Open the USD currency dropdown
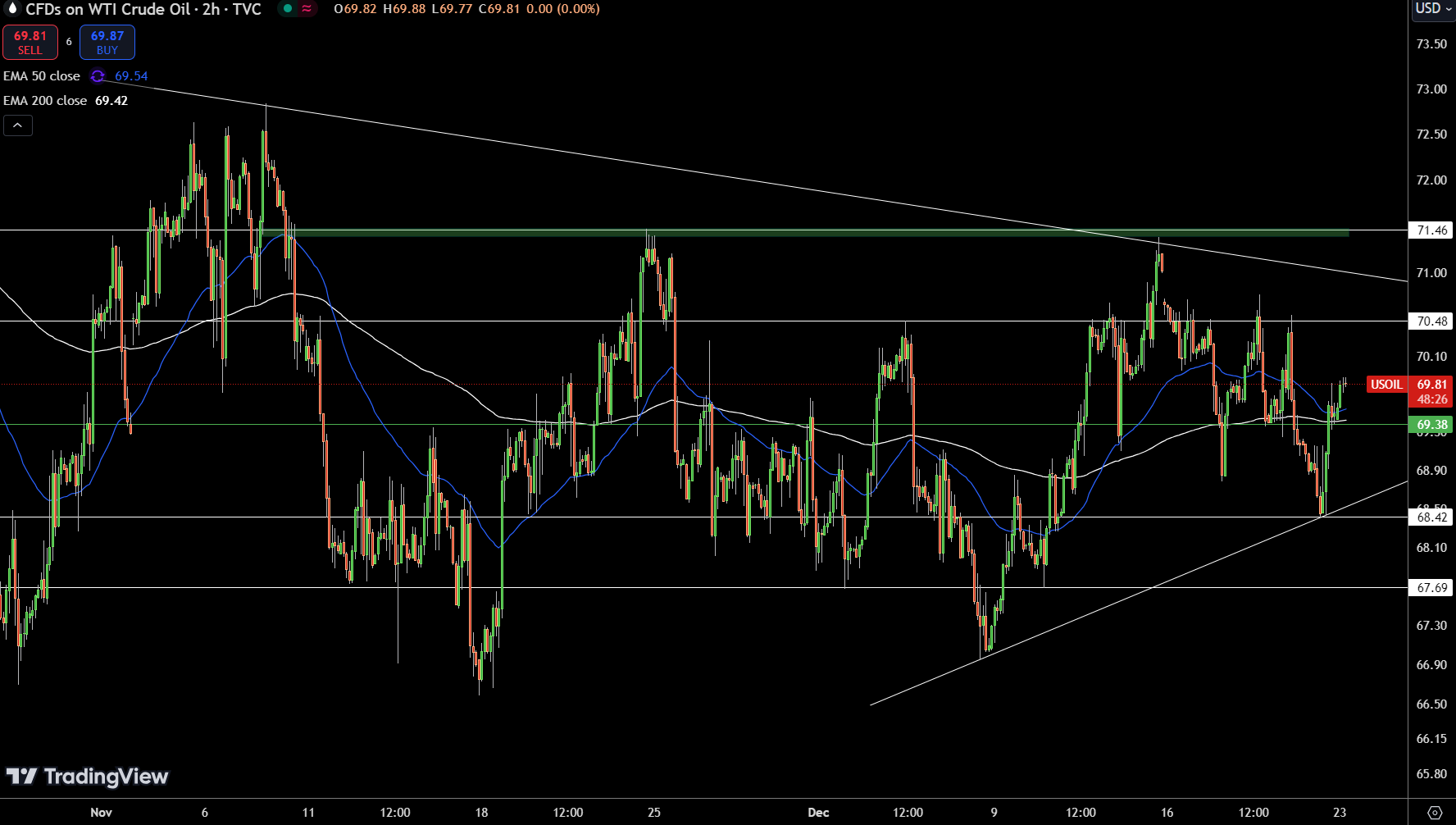 point(1433,8)
